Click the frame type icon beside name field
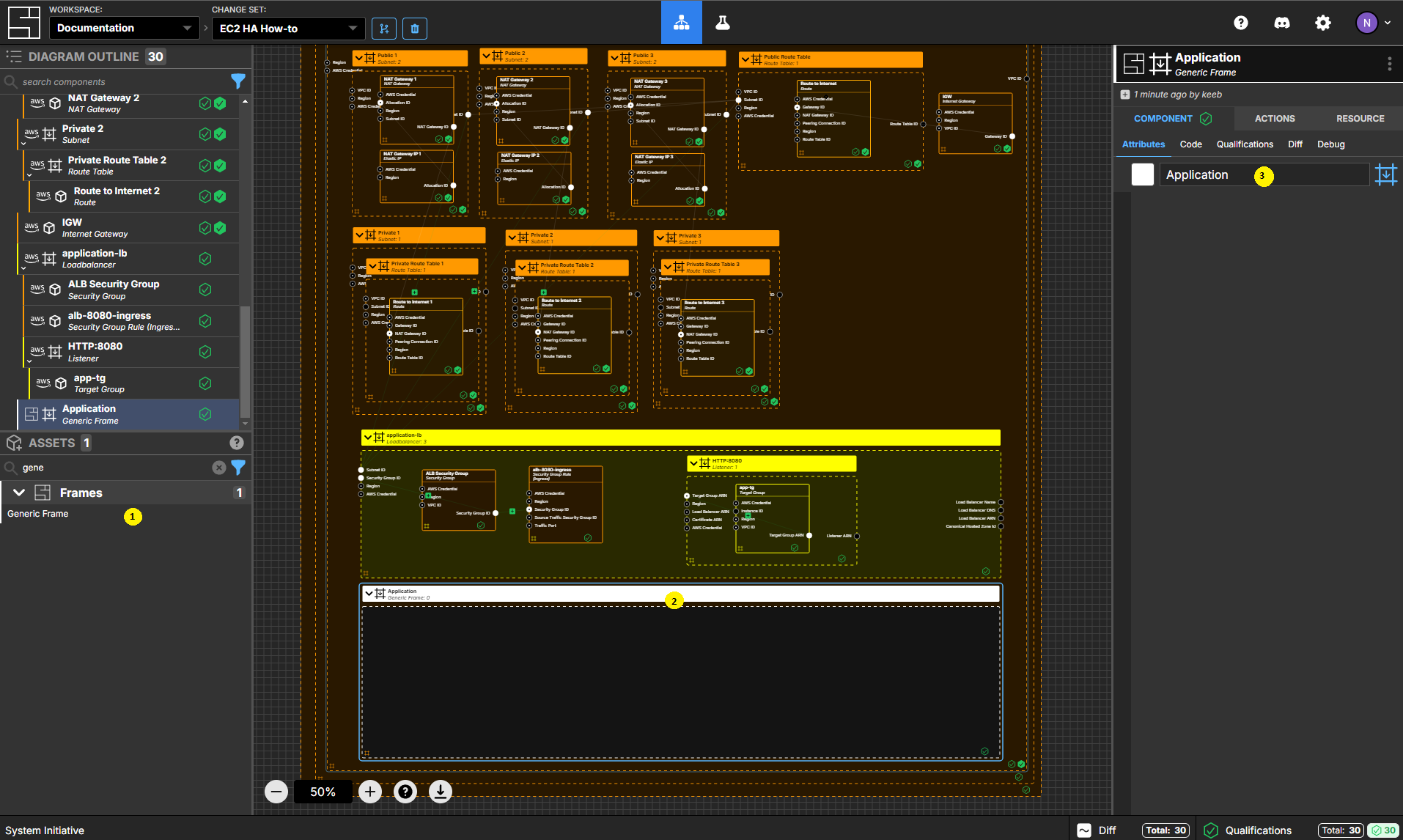This screenshot has width=1403, height=840. pyautogui.click(x=1386, y=174)
